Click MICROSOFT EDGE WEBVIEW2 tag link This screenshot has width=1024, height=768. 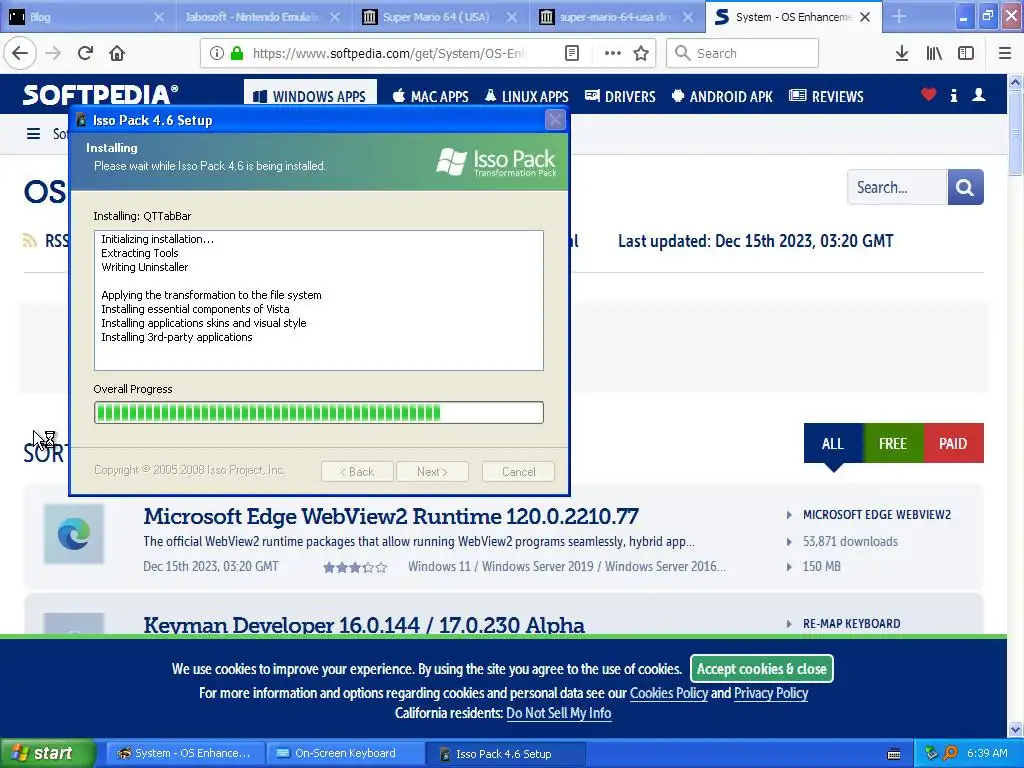876,515
